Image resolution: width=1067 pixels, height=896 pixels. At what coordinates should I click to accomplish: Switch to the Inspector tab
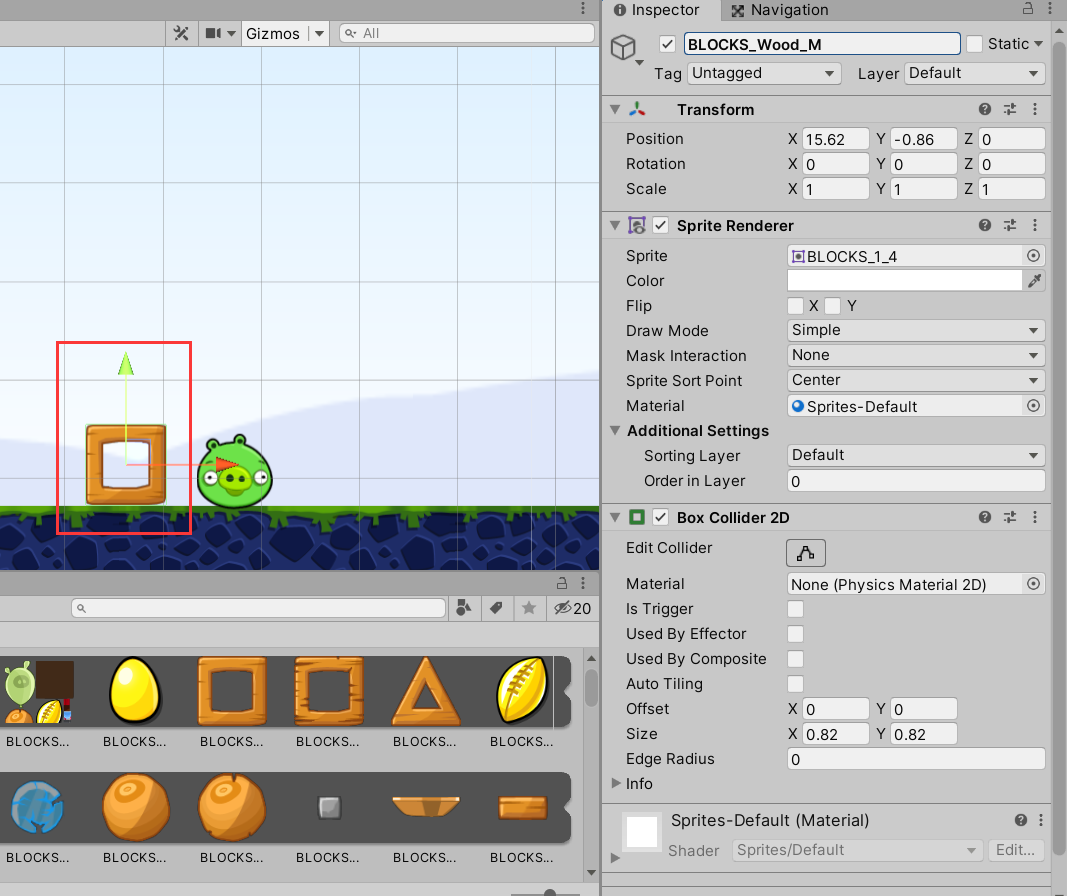[657, 10]
